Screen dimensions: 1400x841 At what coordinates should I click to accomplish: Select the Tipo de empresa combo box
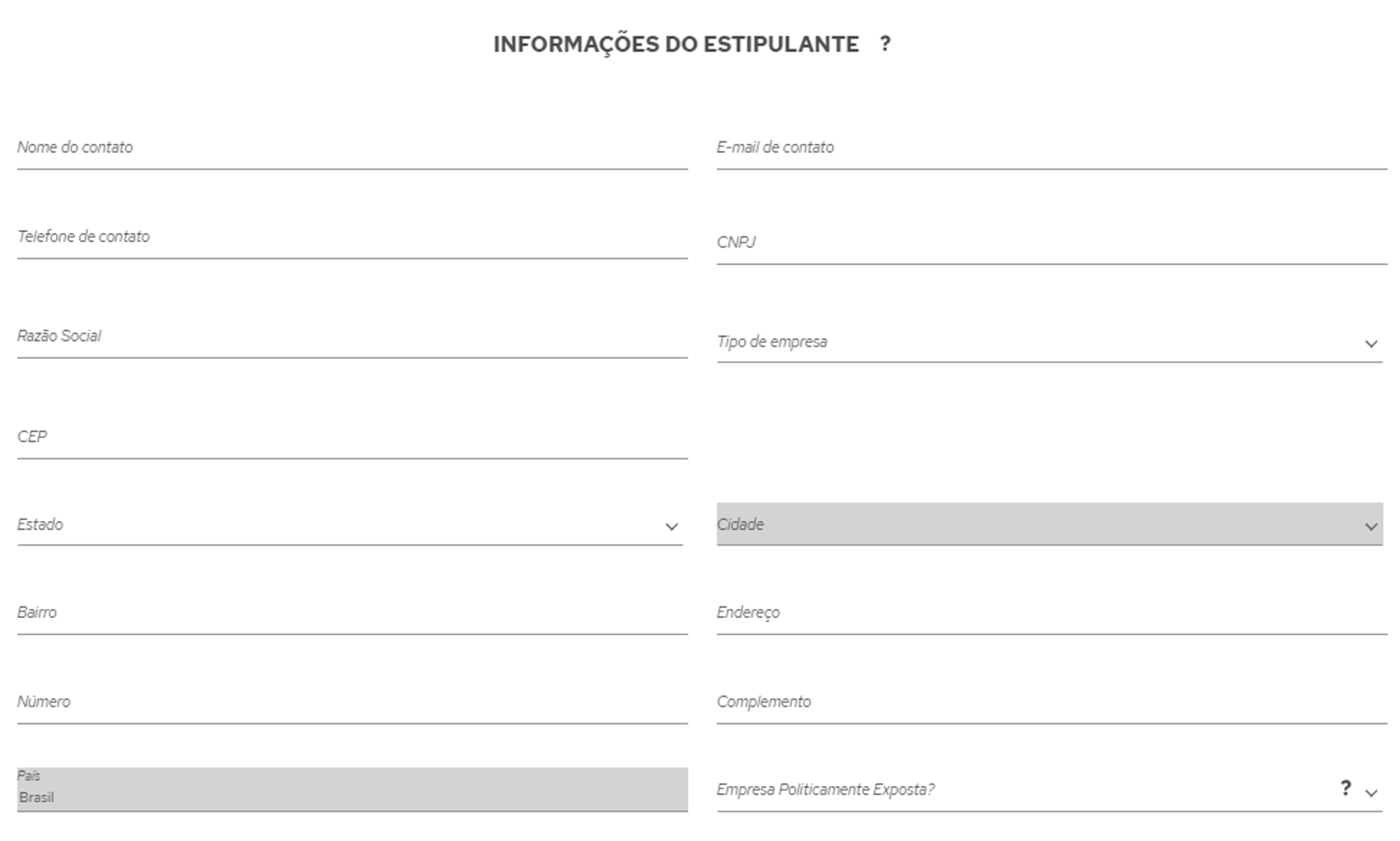[1049, 342]
